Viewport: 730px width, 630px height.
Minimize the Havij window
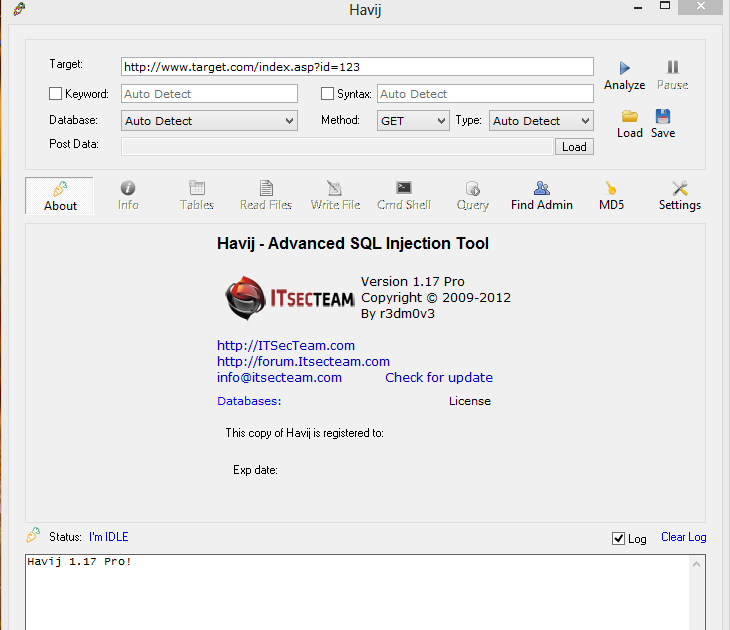point(638,7)
